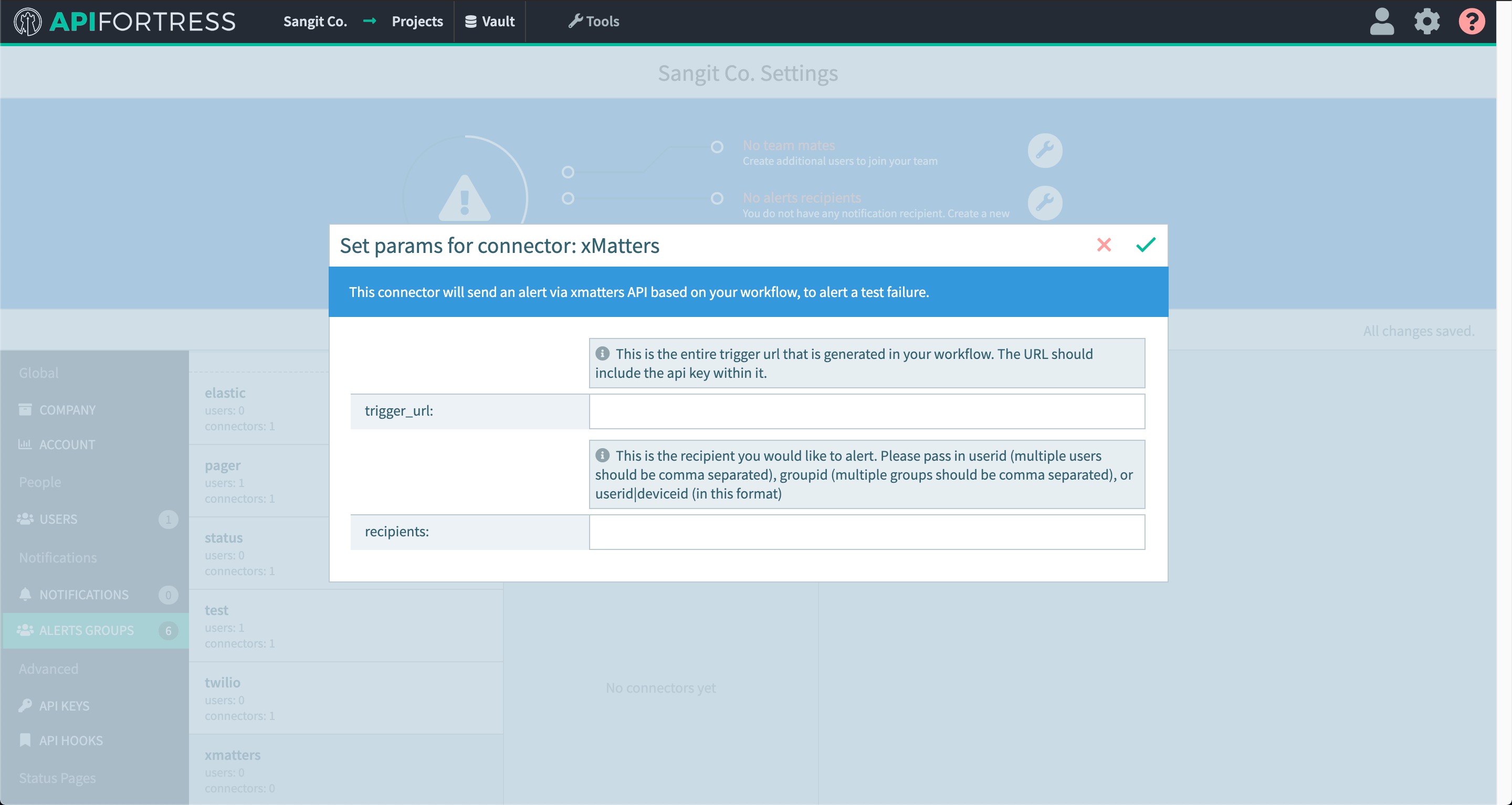Dismiss the xMatters dialog with red X

pos(1105,245)
